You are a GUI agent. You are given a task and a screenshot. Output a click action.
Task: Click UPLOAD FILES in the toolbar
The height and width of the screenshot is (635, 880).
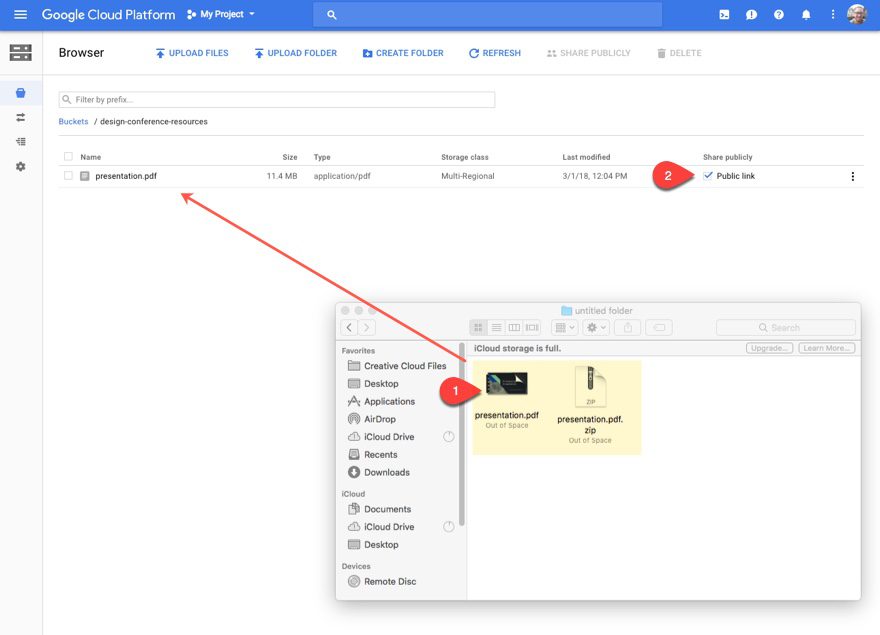tap(192, 53)
